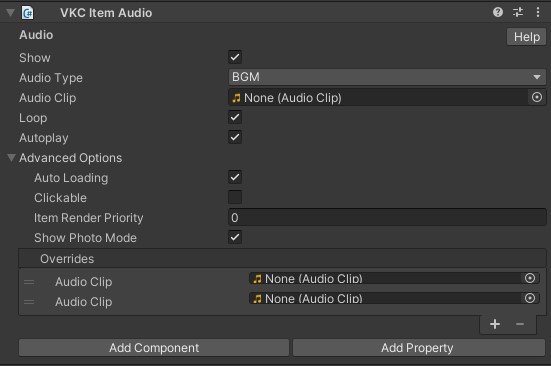Open the component three-dot options menu
The image size is (551, 366).
(x=538, y=12)
